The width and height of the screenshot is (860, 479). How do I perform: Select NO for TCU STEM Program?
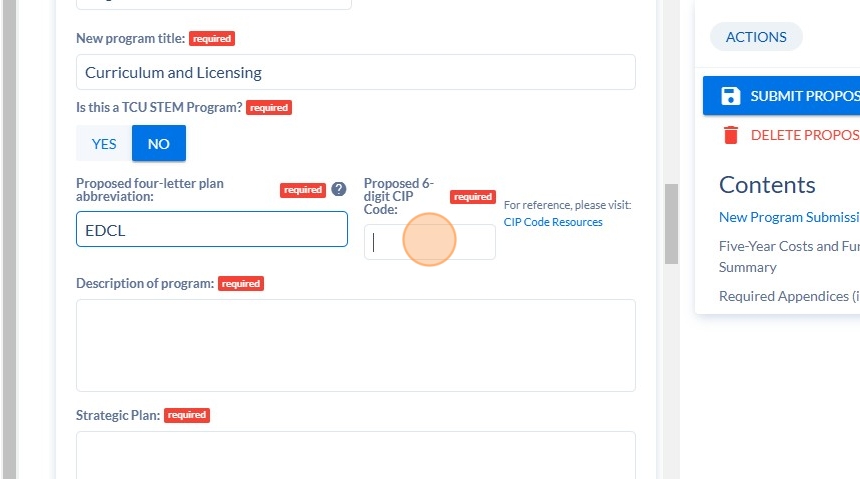159,144
